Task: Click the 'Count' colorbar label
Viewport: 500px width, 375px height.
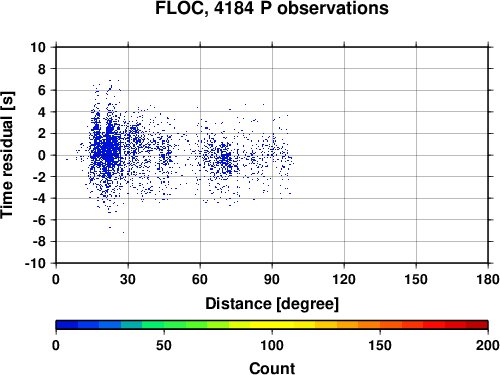Action: pos(272,368)
